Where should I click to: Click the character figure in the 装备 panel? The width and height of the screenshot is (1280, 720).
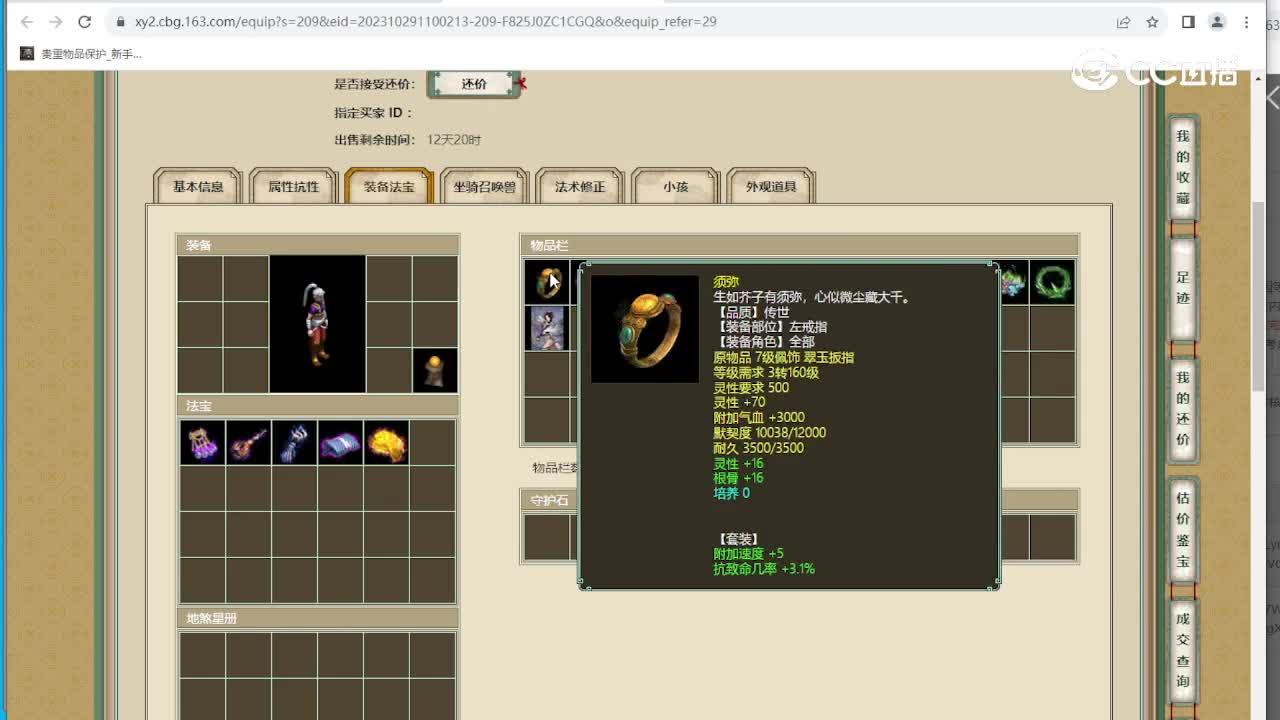(x=317, y=324)
